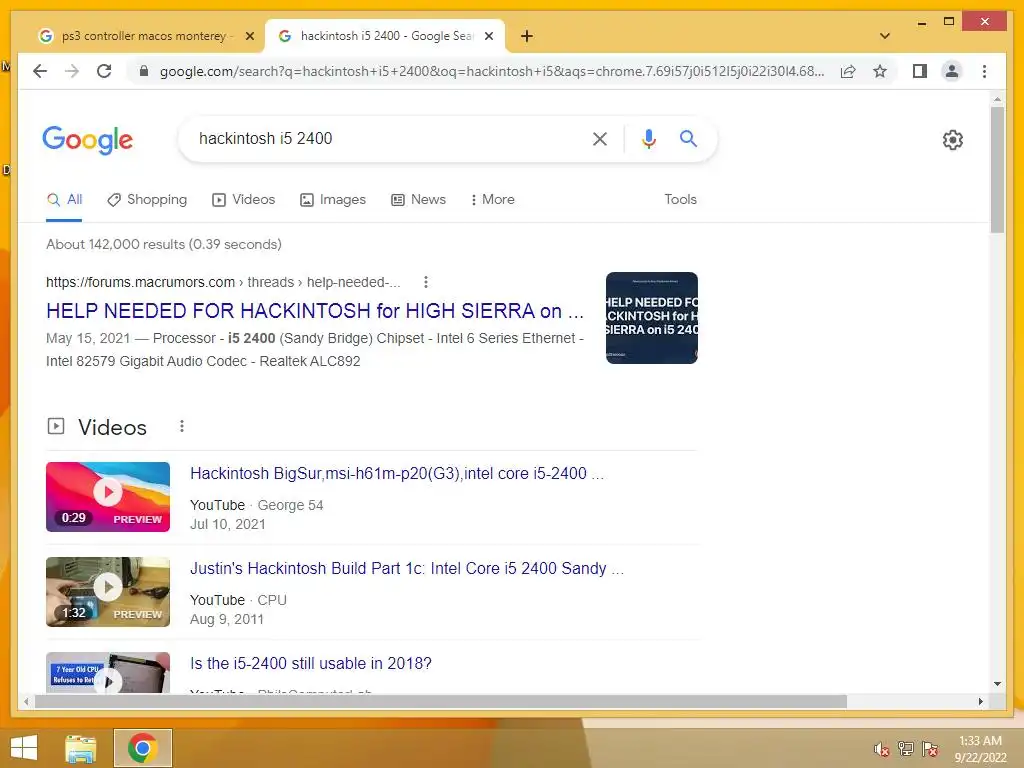1024x768 pixels.
Task: Click the Aug 9, 2011 video date
Action: (227, 619)
